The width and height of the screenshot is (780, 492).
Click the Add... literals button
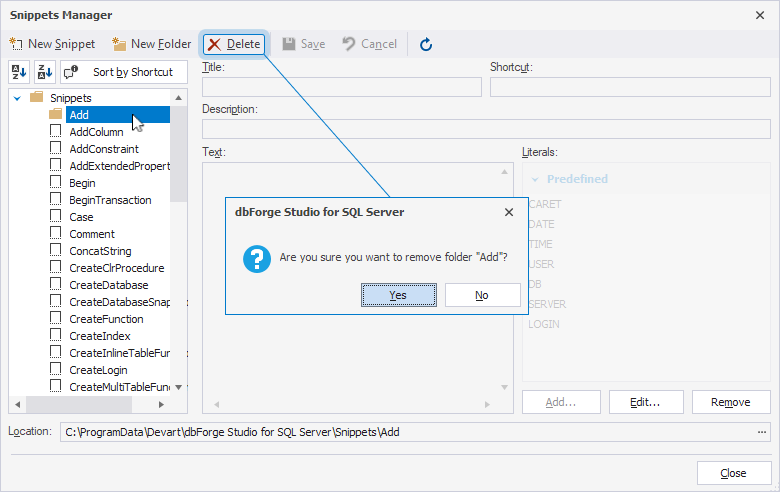click(561, 402)
